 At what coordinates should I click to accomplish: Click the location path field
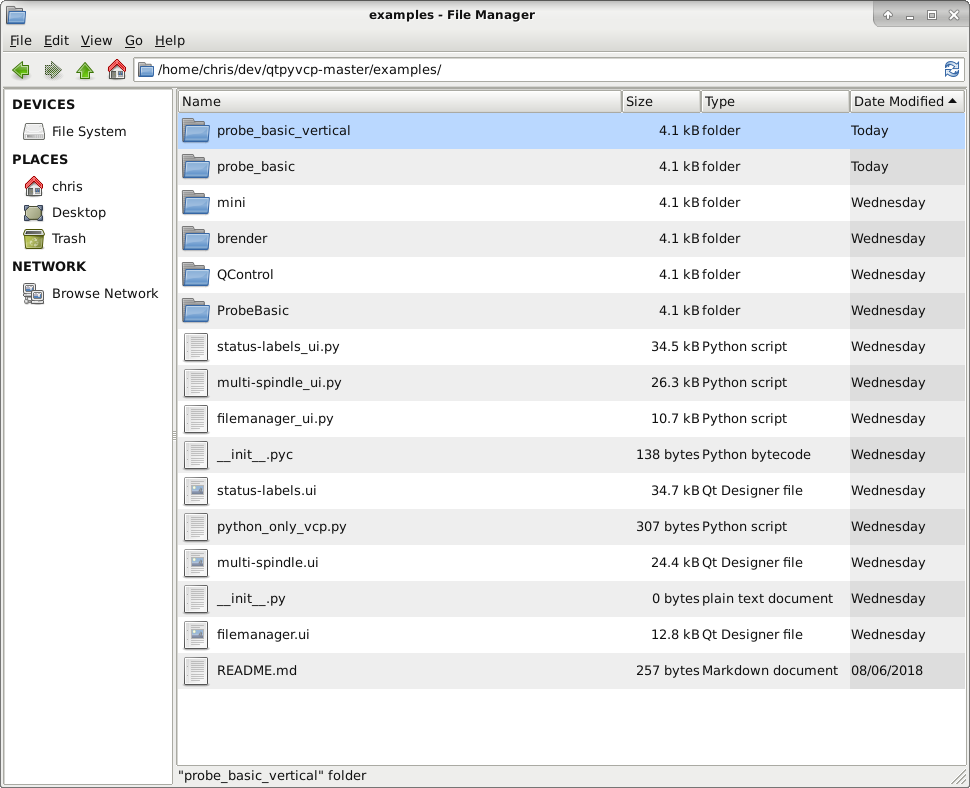pyautogui.click(x=548, y=69)
